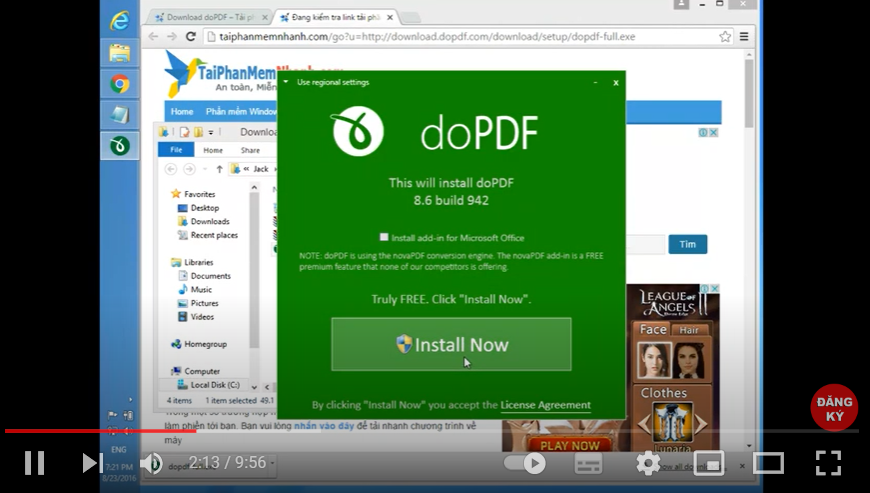Image resolution: width=870 pixels, height=493 pixels.
Task: Click the Install Now button
Action: tap(451, 344)
